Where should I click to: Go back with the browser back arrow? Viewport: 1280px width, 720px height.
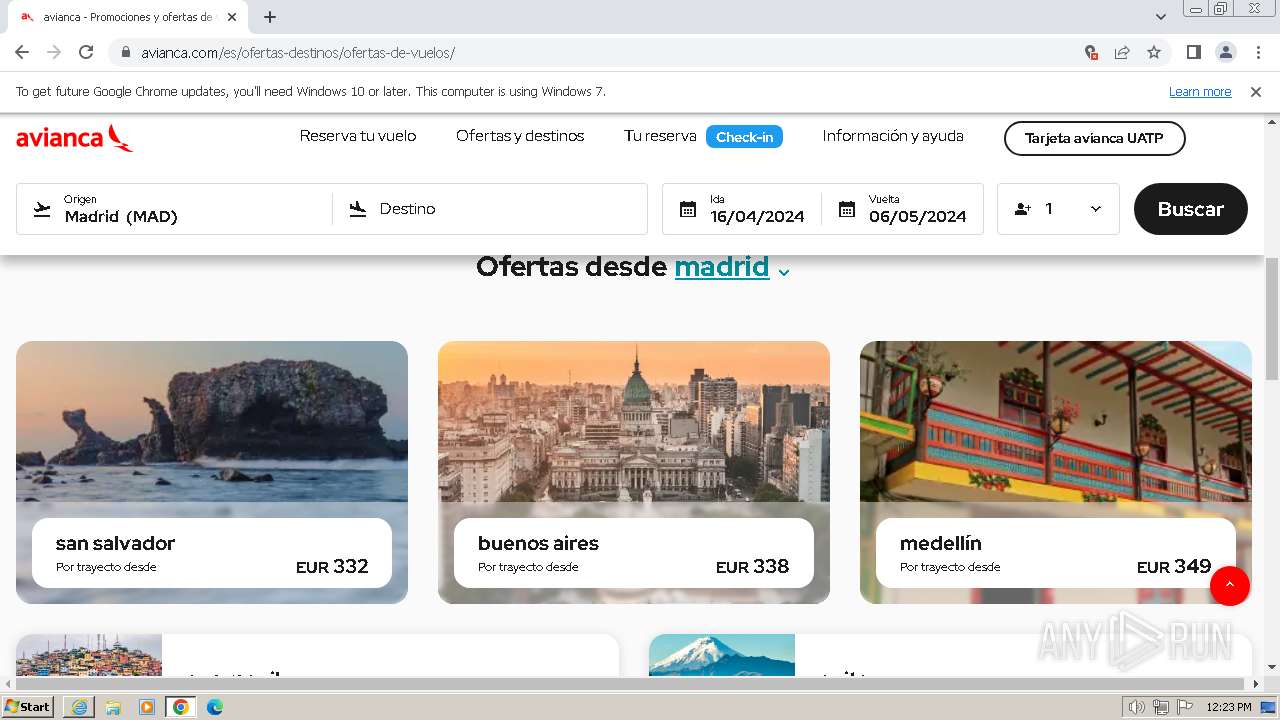(x=22, y=52)
